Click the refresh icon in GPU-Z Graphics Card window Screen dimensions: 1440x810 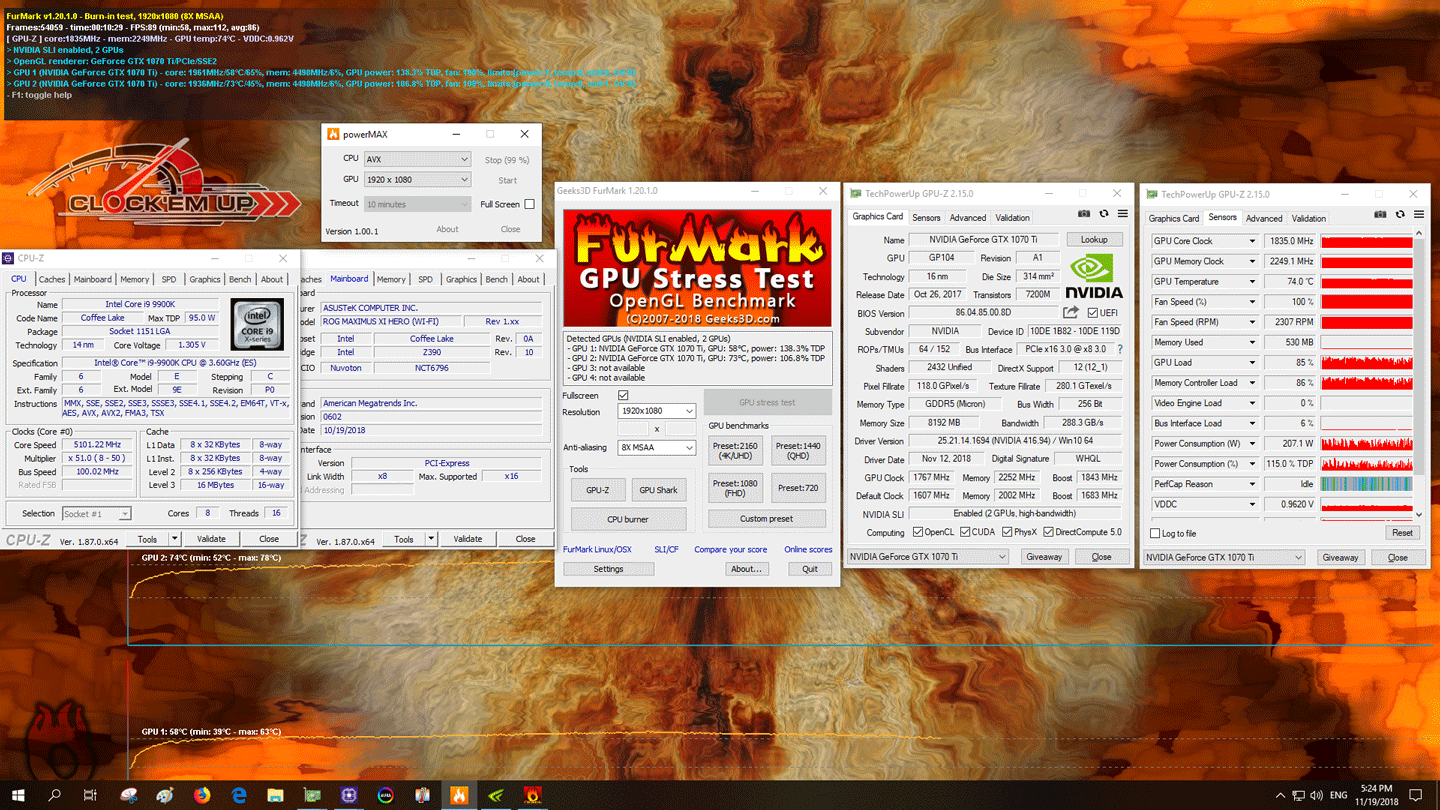click(x=1104, y=214)
